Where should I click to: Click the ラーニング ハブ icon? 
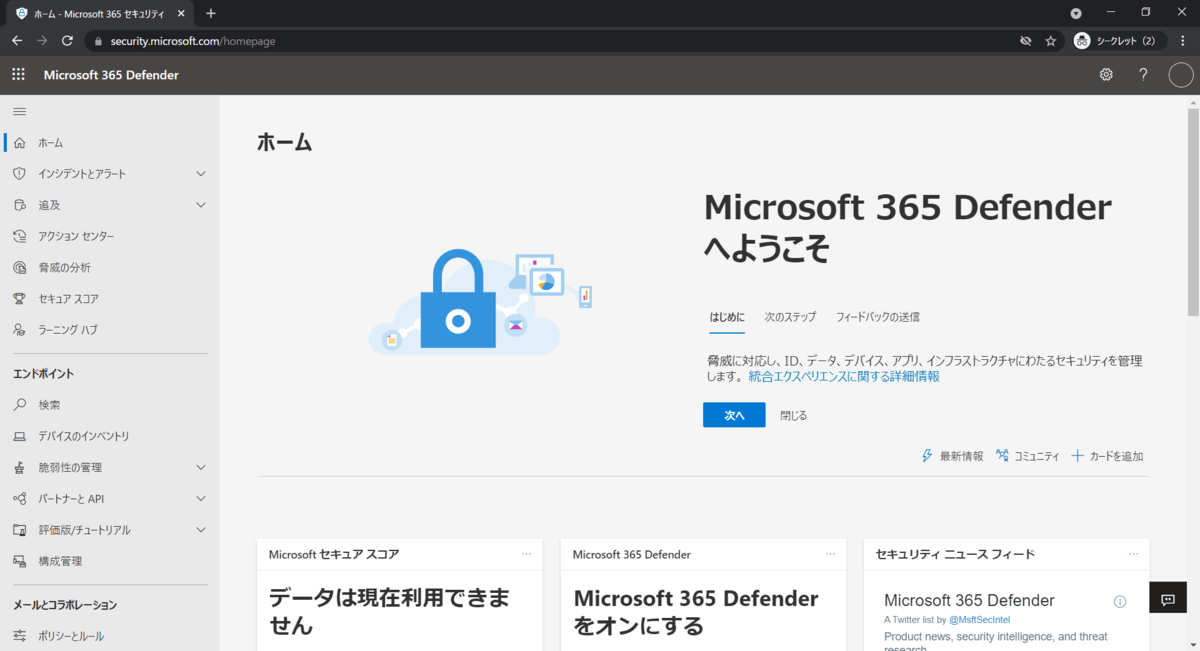(x=19, y=329)
